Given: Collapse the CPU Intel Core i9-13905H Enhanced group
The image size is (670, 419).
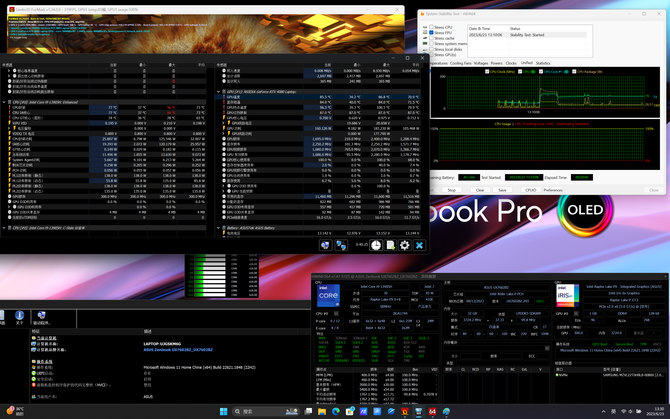Looking at the screenshot, I should tap(4, 102).
